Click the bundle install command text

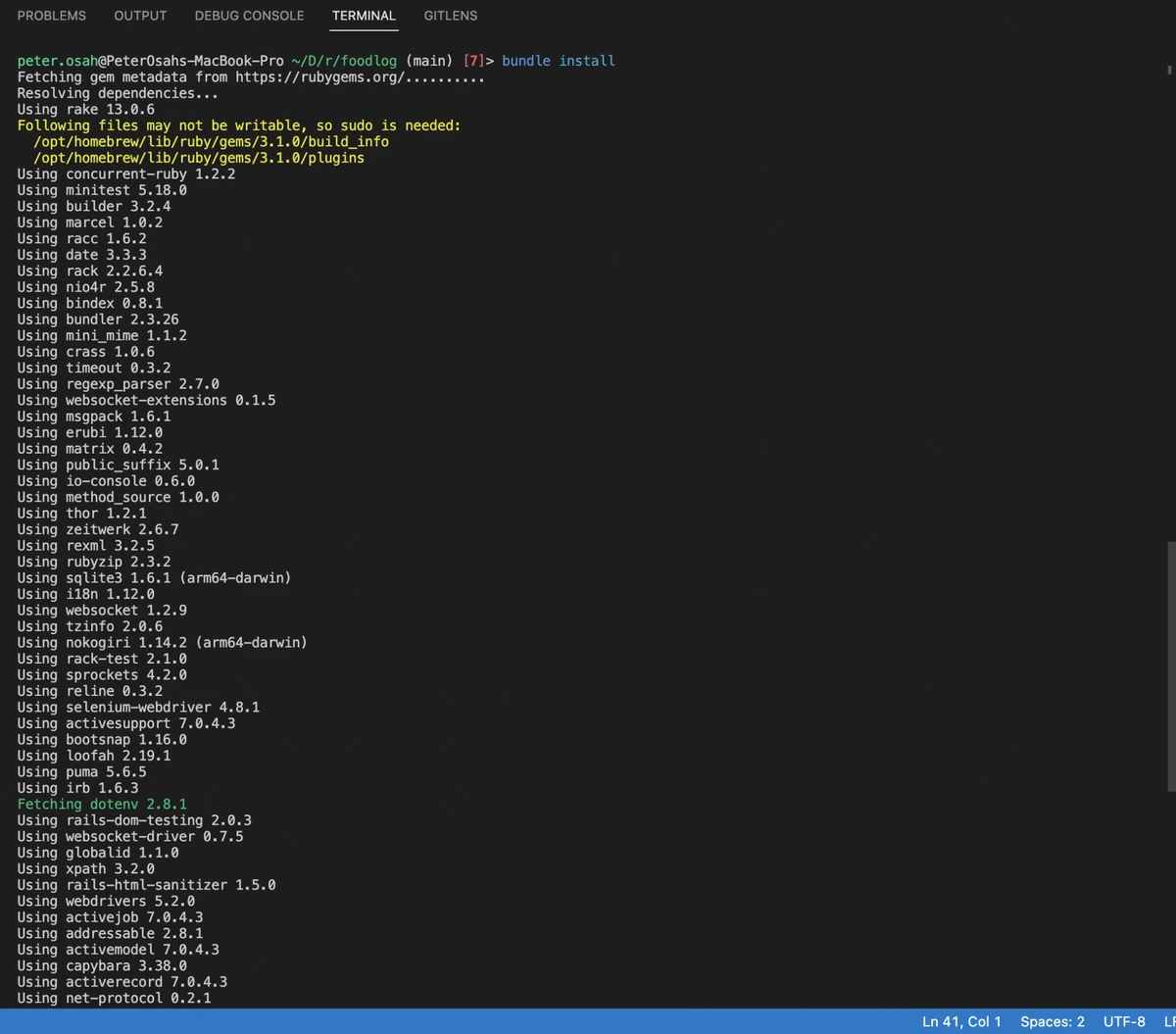tap(559, 61)
